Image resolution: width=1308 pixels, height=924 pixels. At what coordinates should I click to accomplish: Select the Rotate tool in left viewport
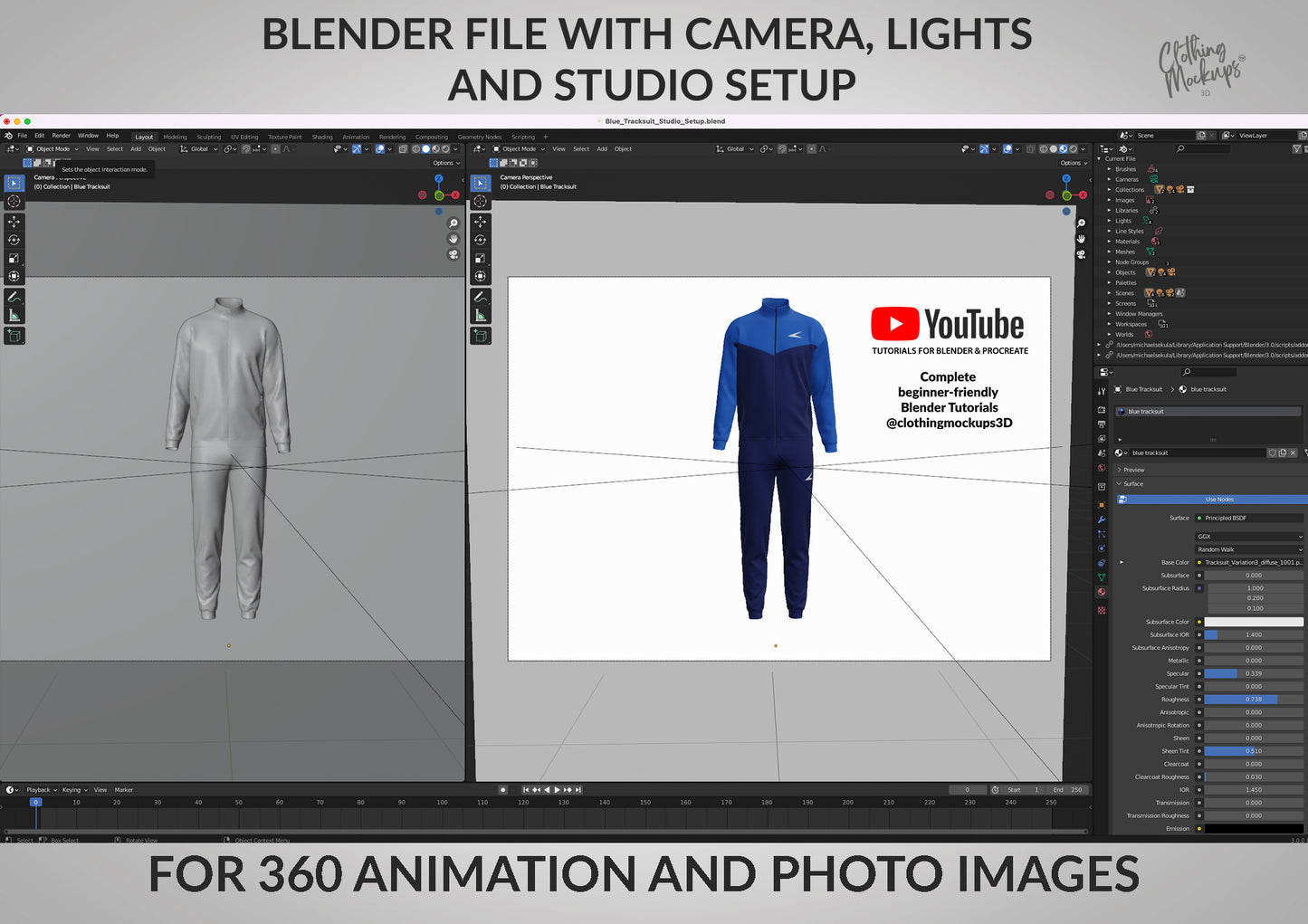pos(14,240)
